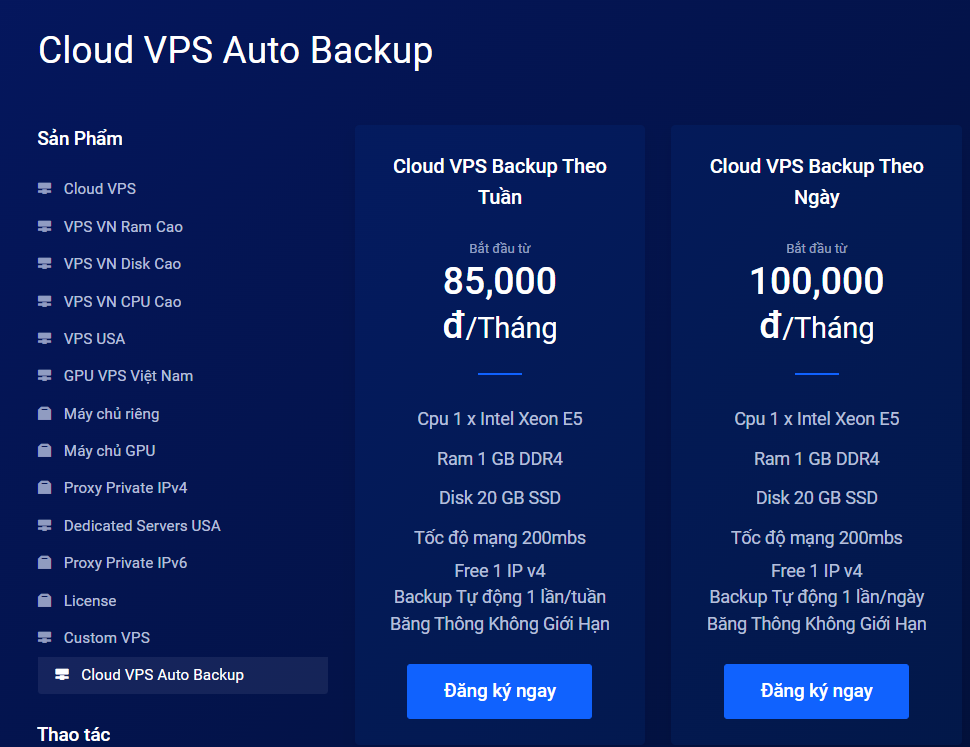Click Đăng ký ngay for the weekly backup plan
970x747 pixels.
(x=499, y=691)
